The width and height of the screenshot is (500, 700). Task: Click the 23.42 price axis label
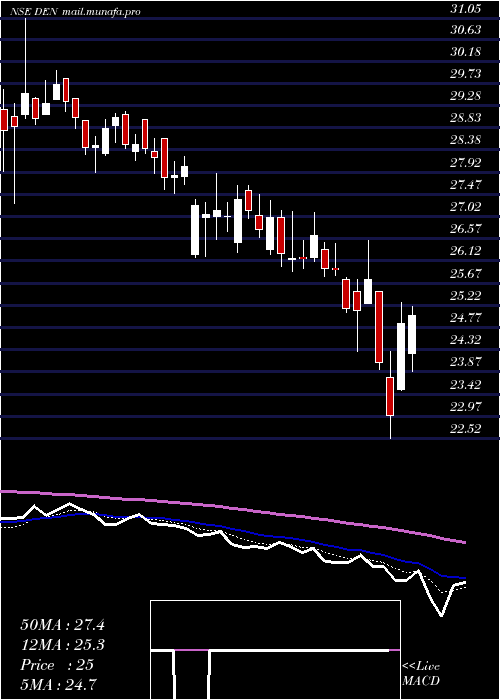click(465, 384)
